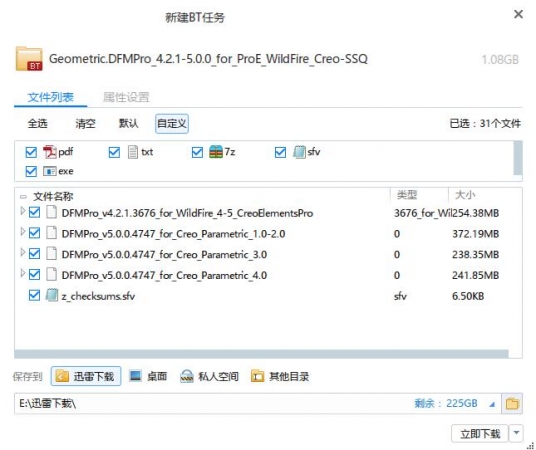The height and width of the screenshot is (450, 536).
Task: Toggle checkbox for DFMPro_v5.0.0.4747_for_Creo_Parametric_3.0
Action: coord(34,254)
